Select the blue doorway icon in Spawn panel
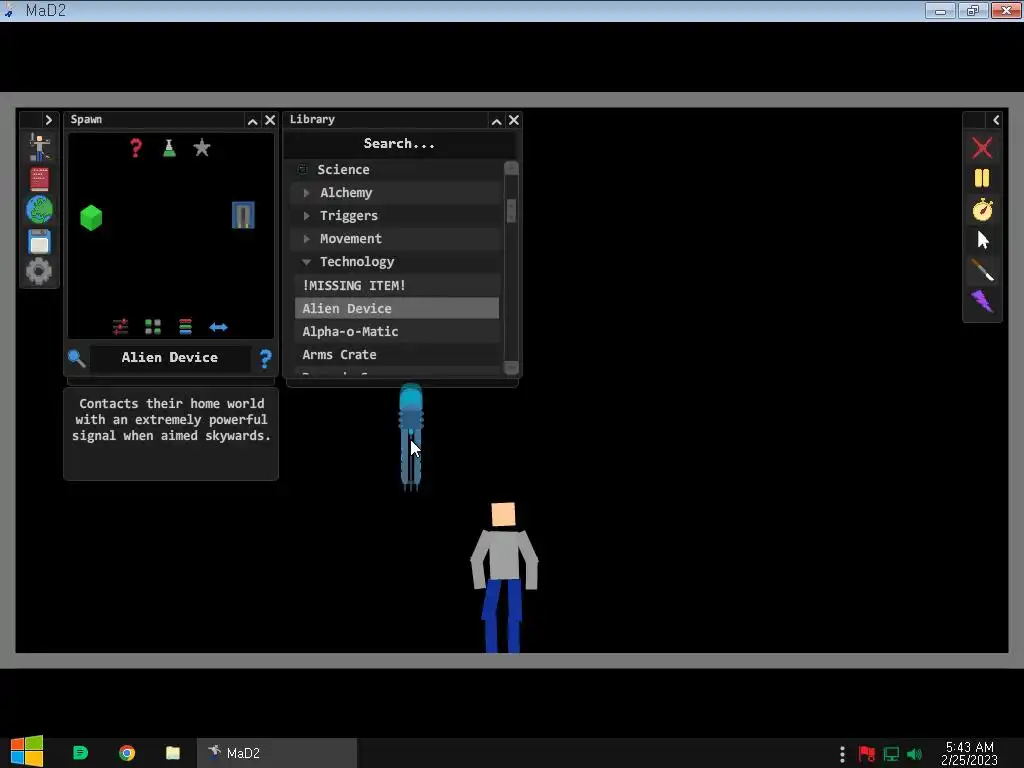This screenshot has width=1024, height=768. pyautogui.click(x=243, y=215)
